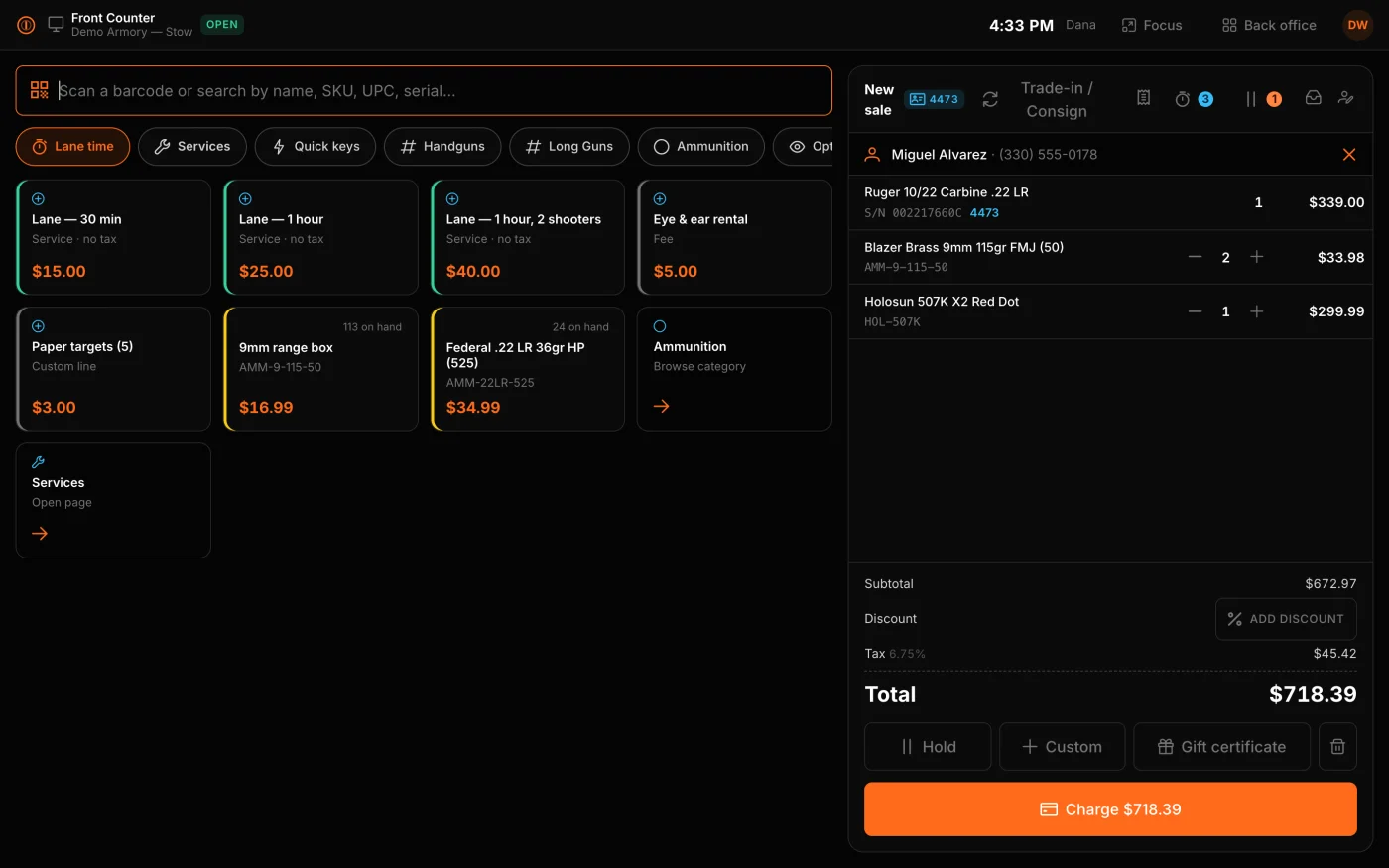The width and height of the screenshot is (1389, 868).
Task: Open the cash drawer inbox icon
Action: pyautogui.click(x=1313, y=98)
